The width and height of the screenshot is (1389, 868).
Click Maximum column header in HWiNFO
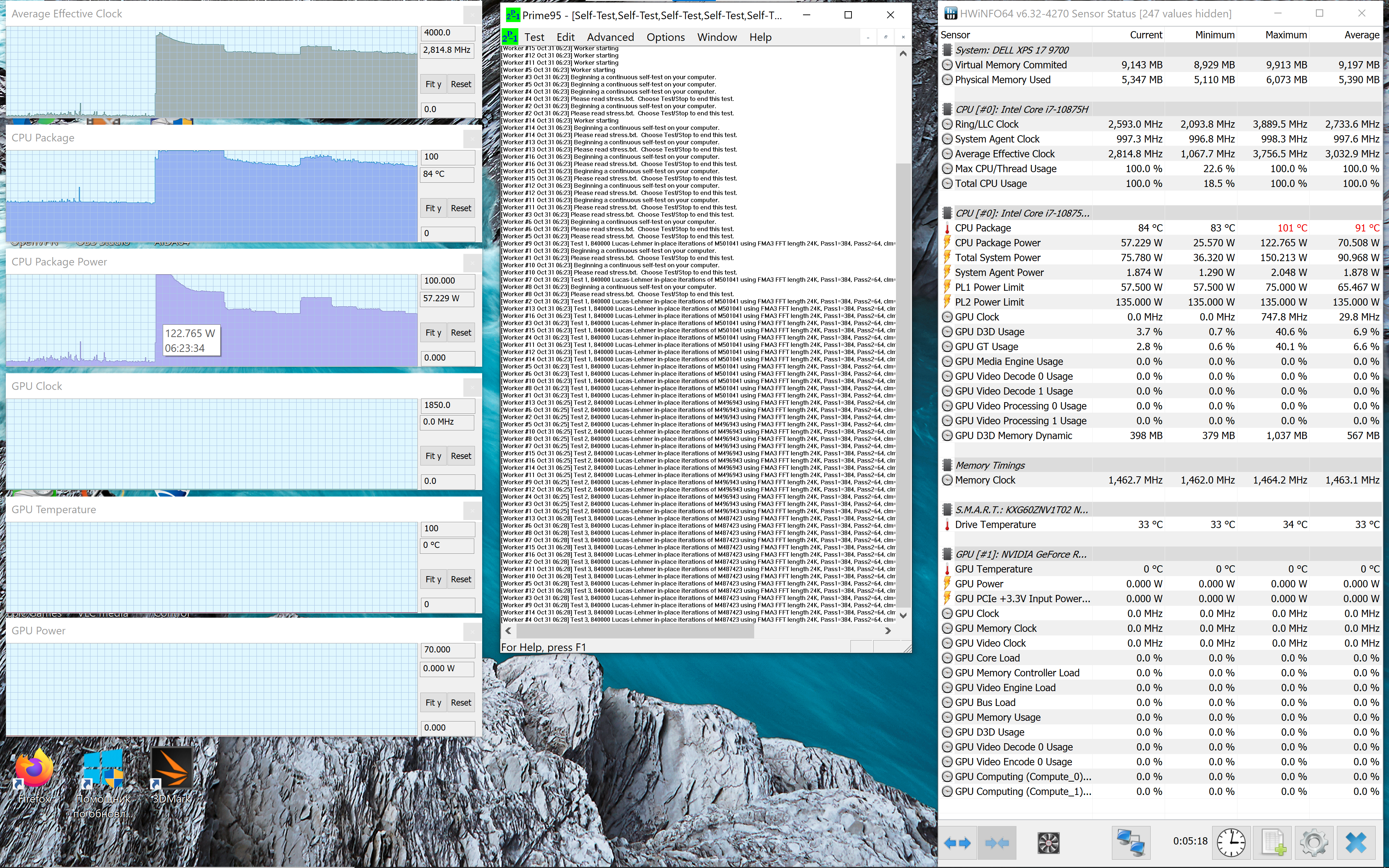1286,35
